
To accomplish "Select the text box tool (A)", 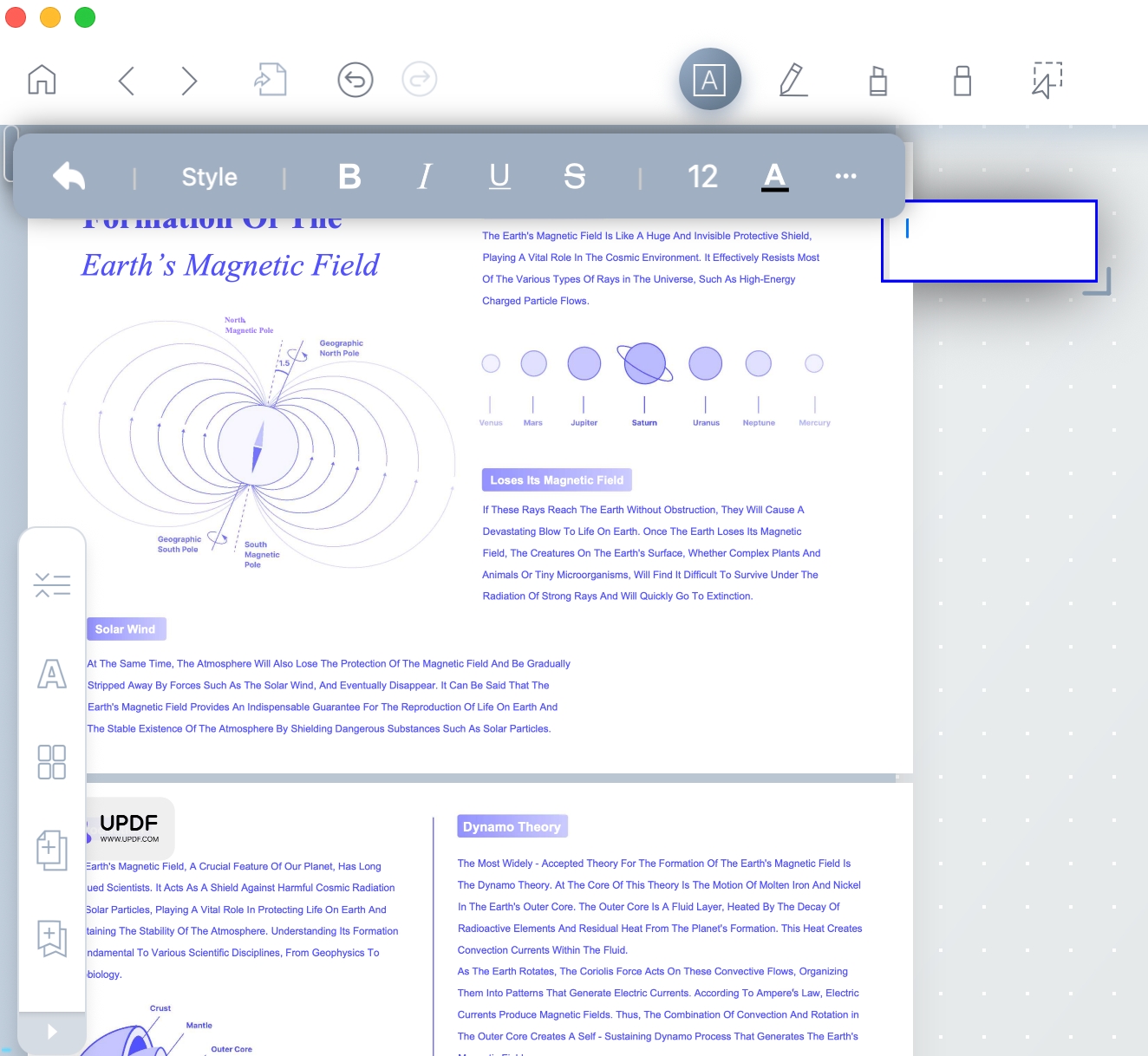I will (x=710, y=80).
